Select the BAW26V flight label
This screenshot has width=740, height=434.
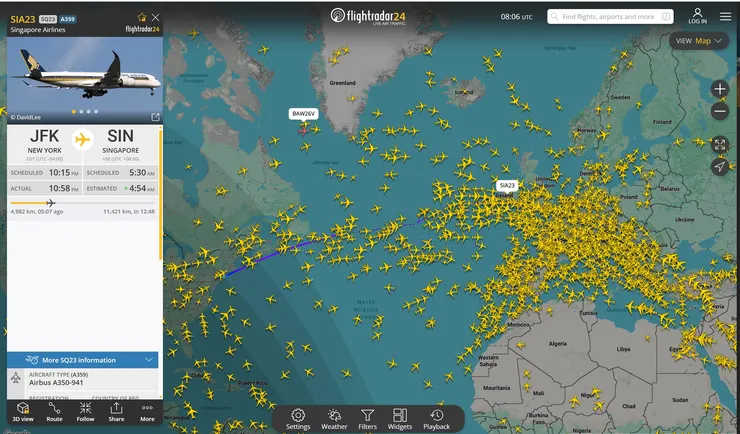point(303,114)
